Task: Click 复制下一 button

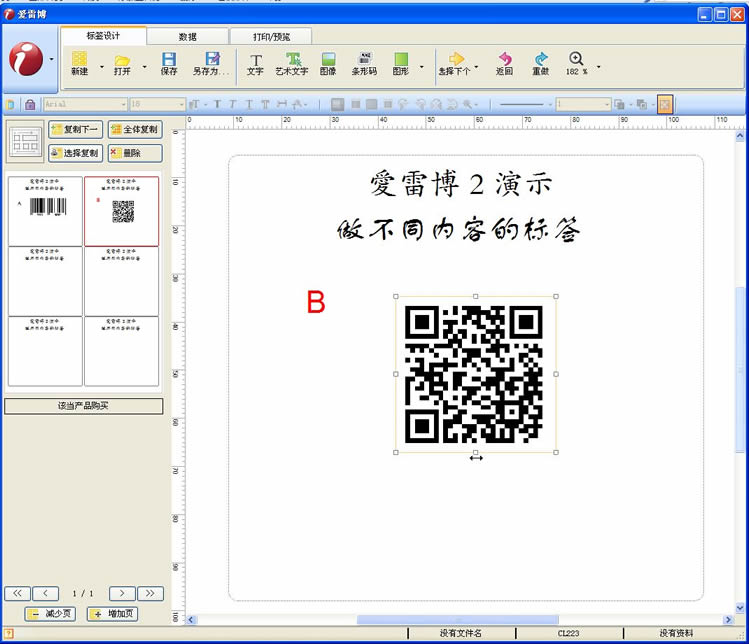Action: [75, 129]
